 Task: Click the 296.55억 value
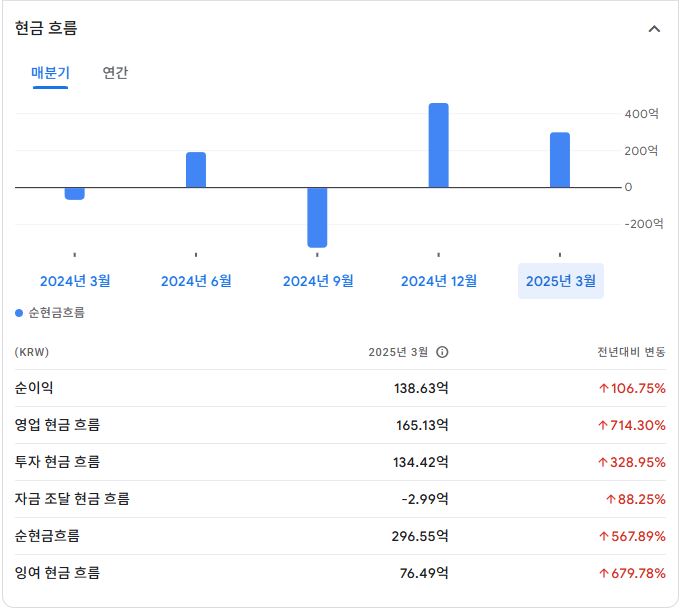[x=420, y=536]
